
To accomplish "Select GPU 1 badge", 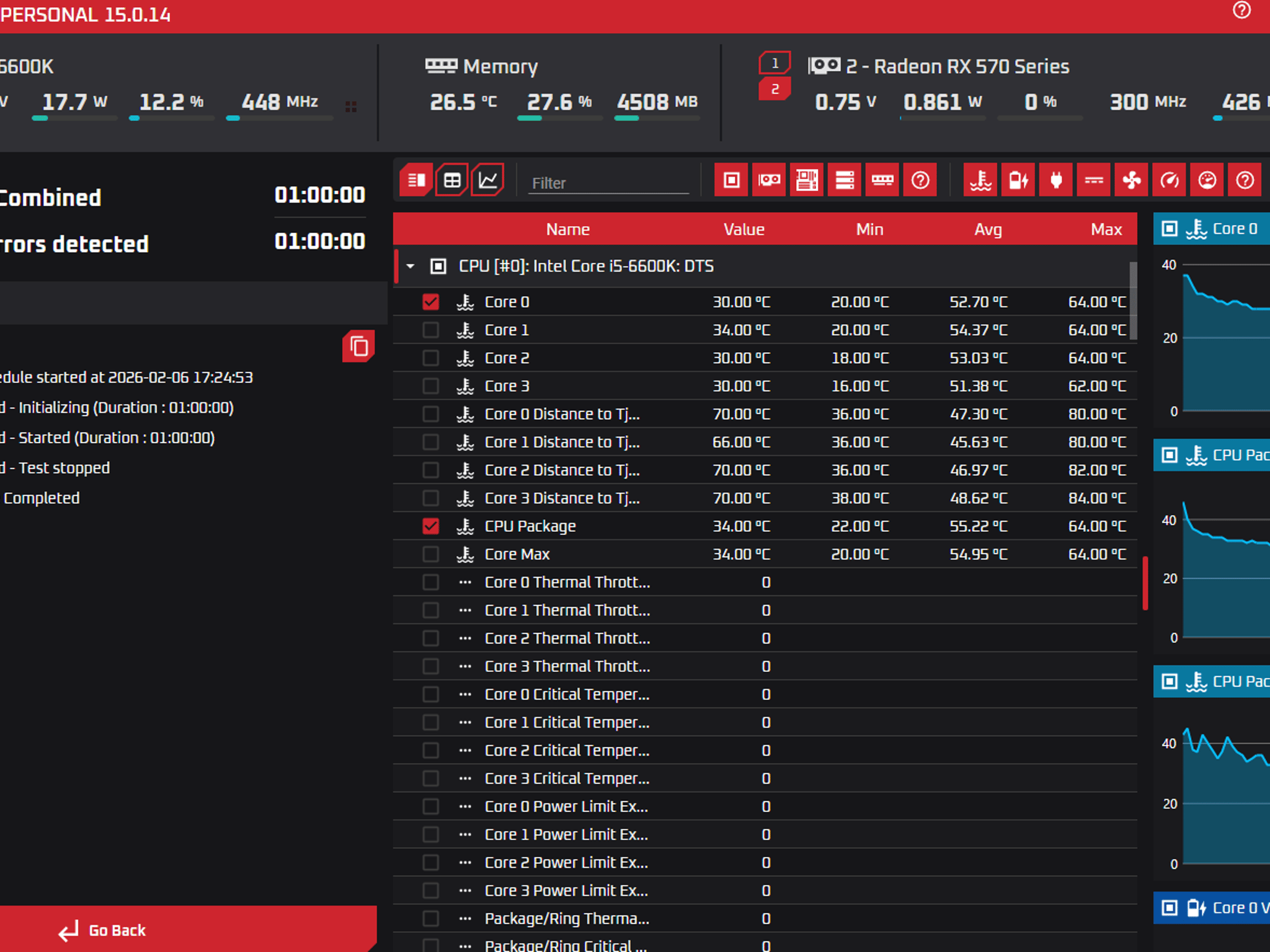I will (775, 63).
